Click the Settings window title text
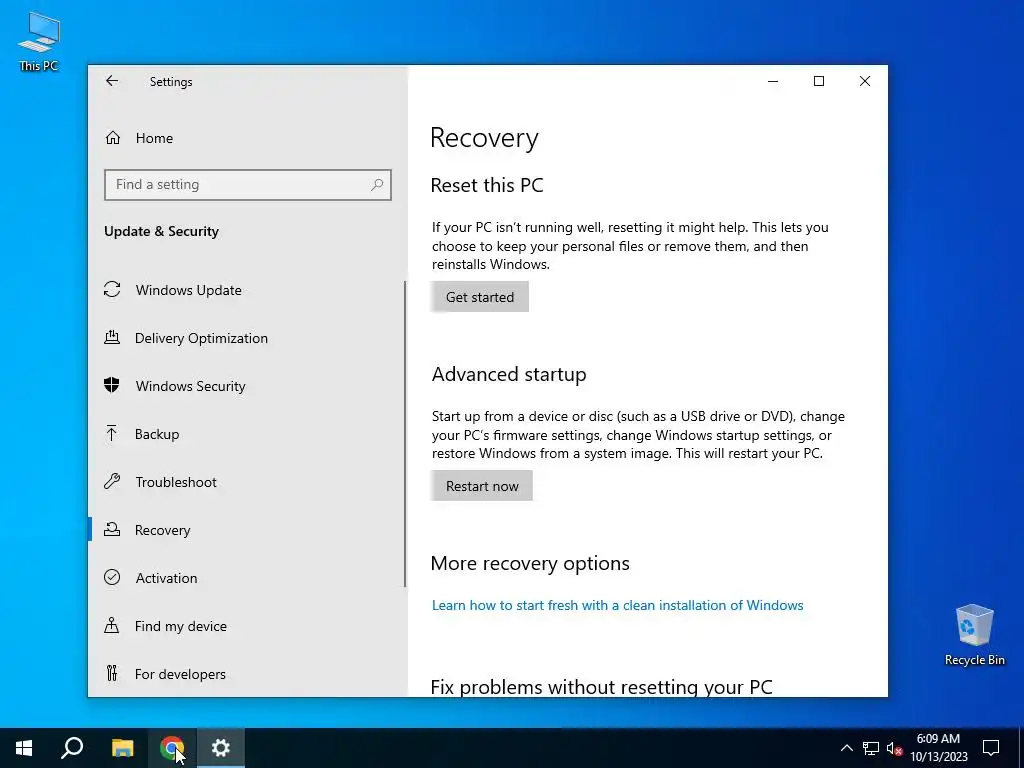The height and width of the screenshot is (768, 1024). tap(170, 82)
